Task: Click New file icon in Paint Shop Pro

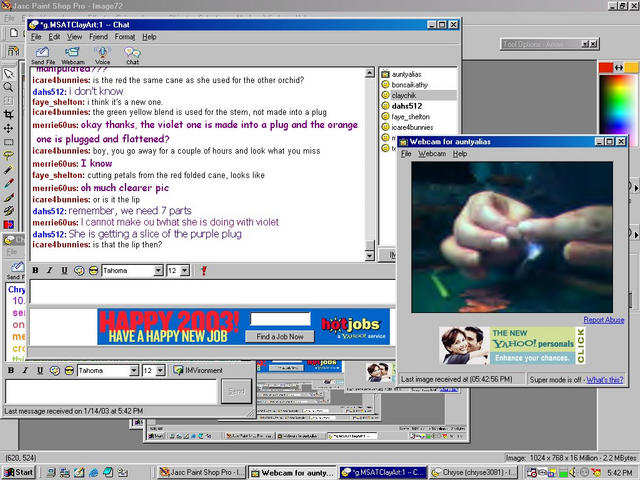Action: tap(14, 33)
